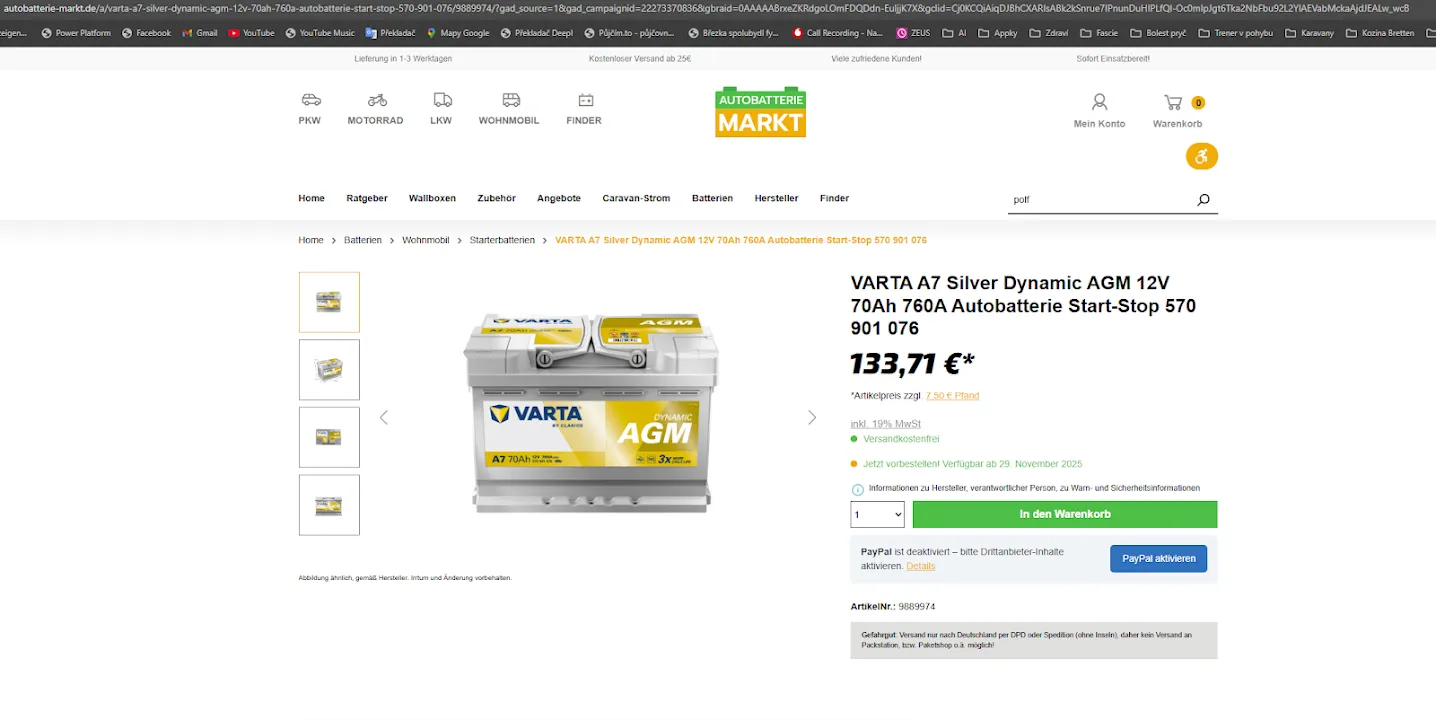Open the Zubehör menu item
The width and height of the screenshot is (1436, 720).
tap(496, 198)
